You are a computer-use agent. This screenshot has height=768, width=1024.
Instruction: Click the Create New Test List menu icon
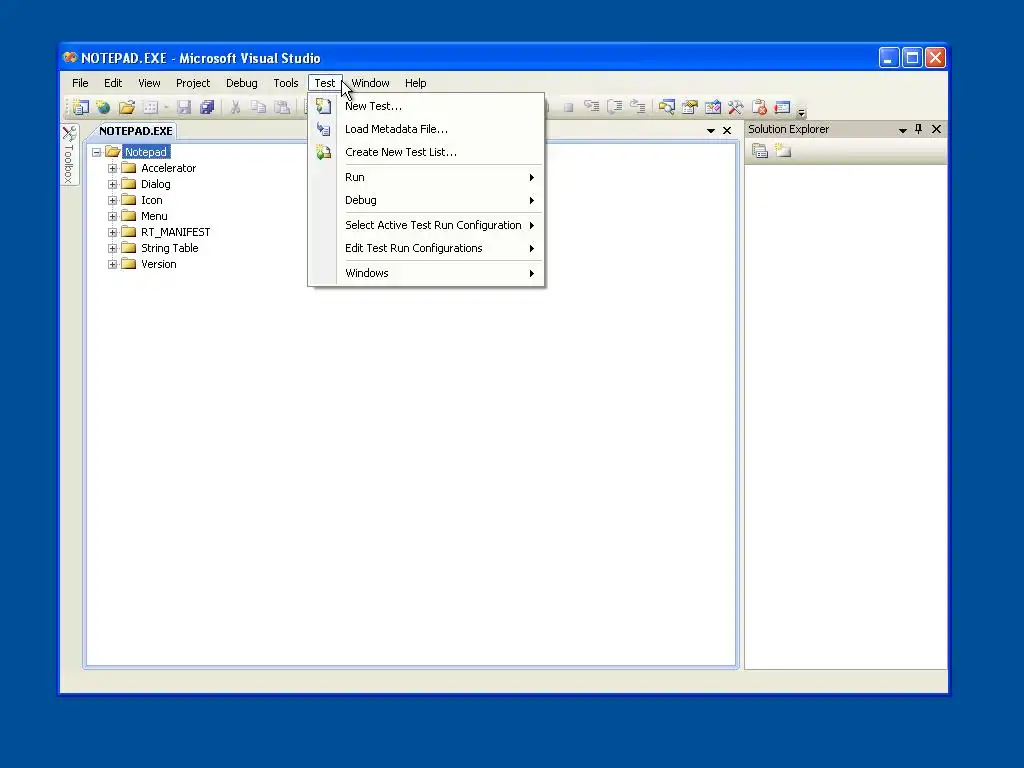(323, 152)
